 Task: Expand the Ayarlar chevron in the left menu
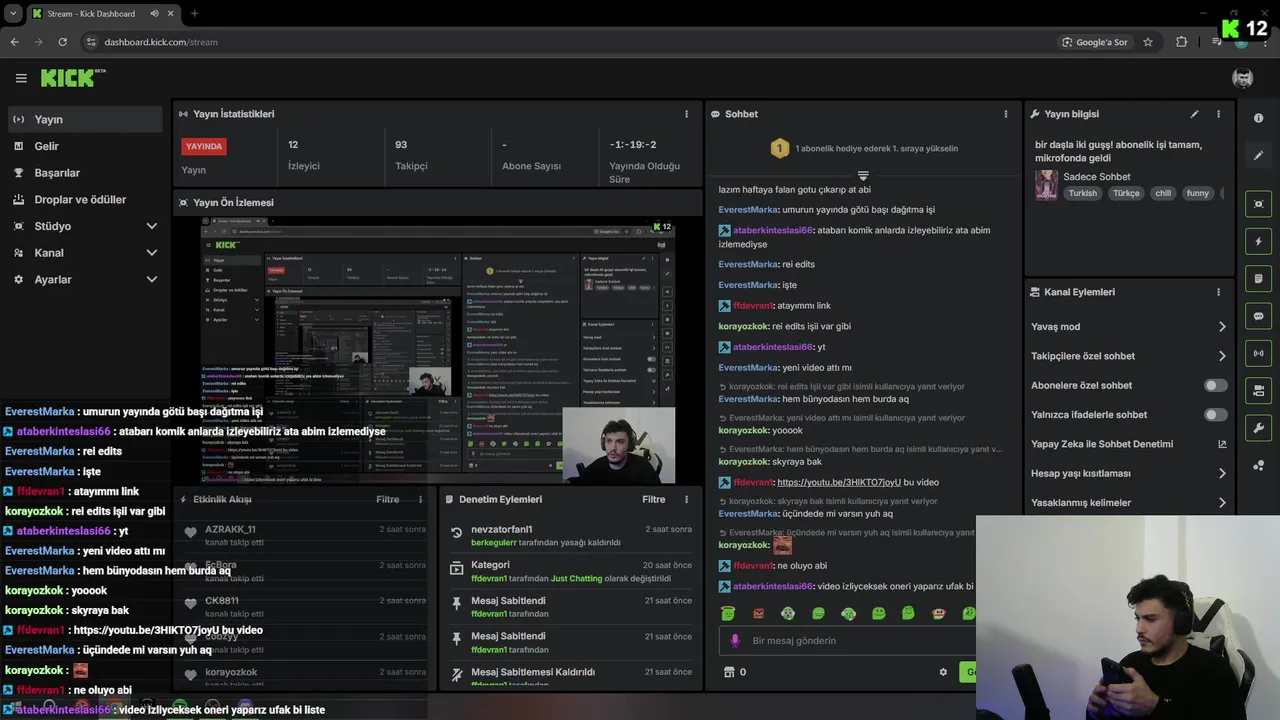(x=152, y=280)
